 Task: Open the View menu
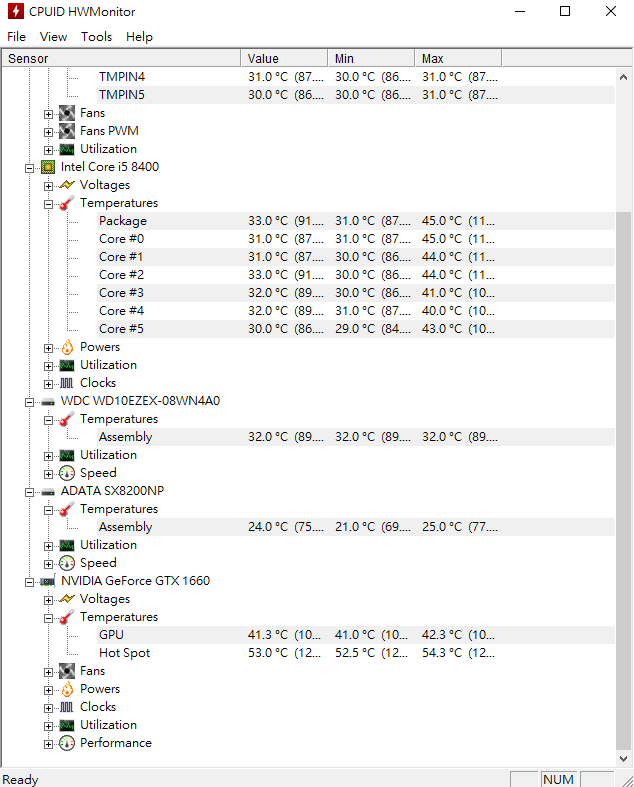pyautogui.click(x=53, y=37)
